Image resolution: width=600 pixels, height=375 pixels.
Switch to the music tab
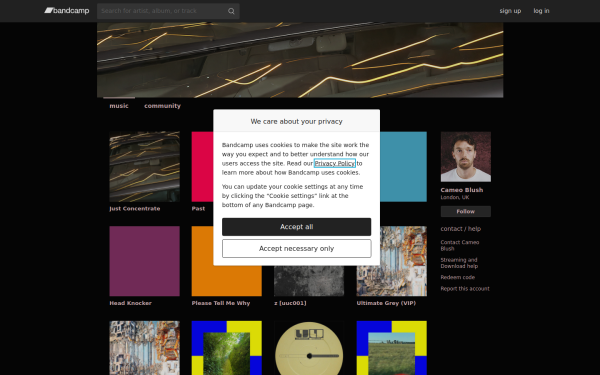119,106
